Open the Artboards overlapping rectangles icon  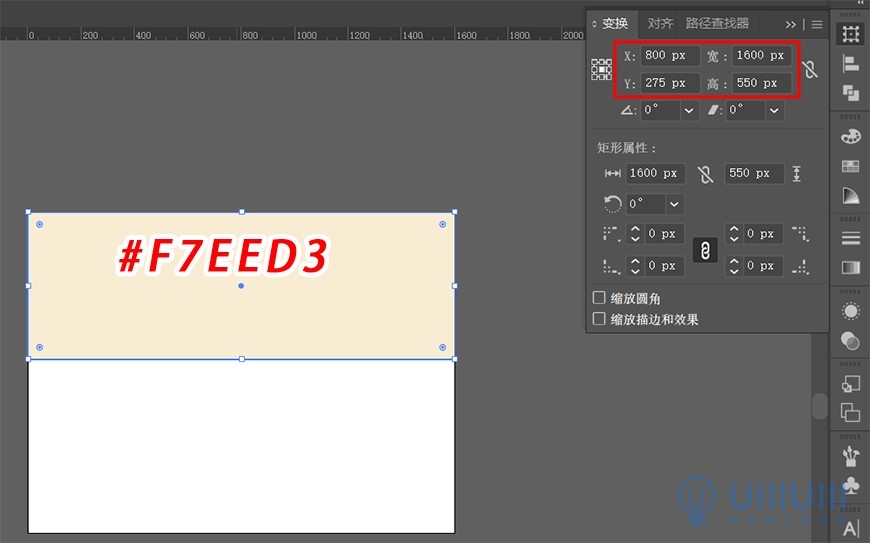pyautogui.click(x=850, y=413)
